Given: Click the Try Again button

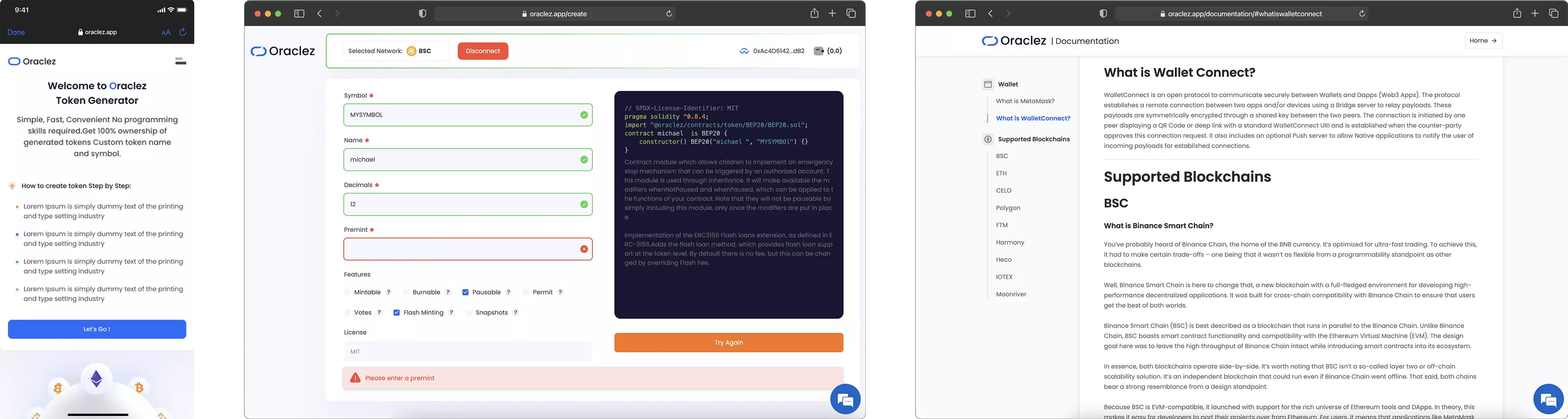Looking at the screenshot, I should point(728,342).
